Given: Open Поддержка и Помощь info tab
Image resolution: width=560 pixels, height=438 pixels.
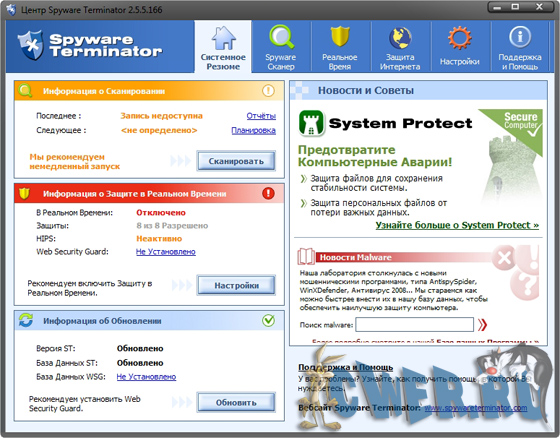Looking at the screenshot, I should pos(520,47).
